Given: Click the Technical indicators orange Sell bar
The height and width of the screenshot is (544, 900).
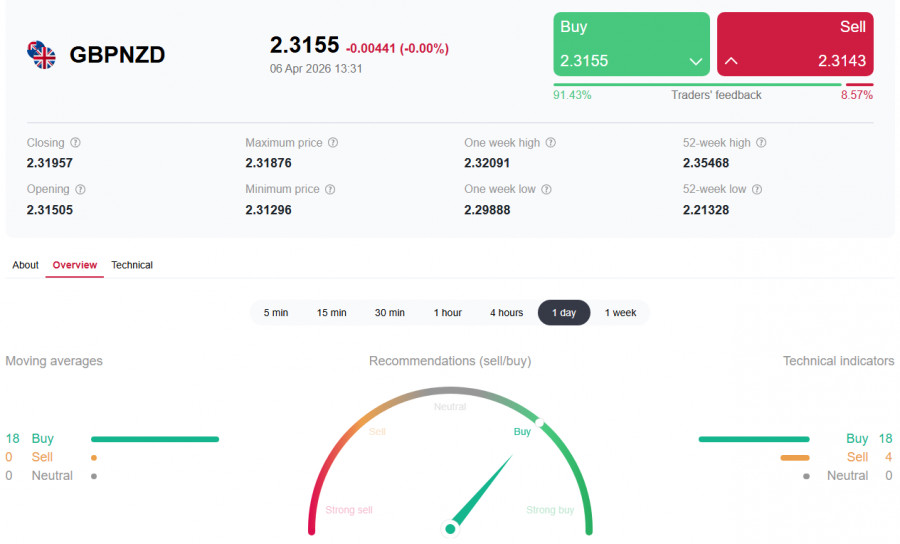Looking at the screenshot, I should click(x=795, y=458).
